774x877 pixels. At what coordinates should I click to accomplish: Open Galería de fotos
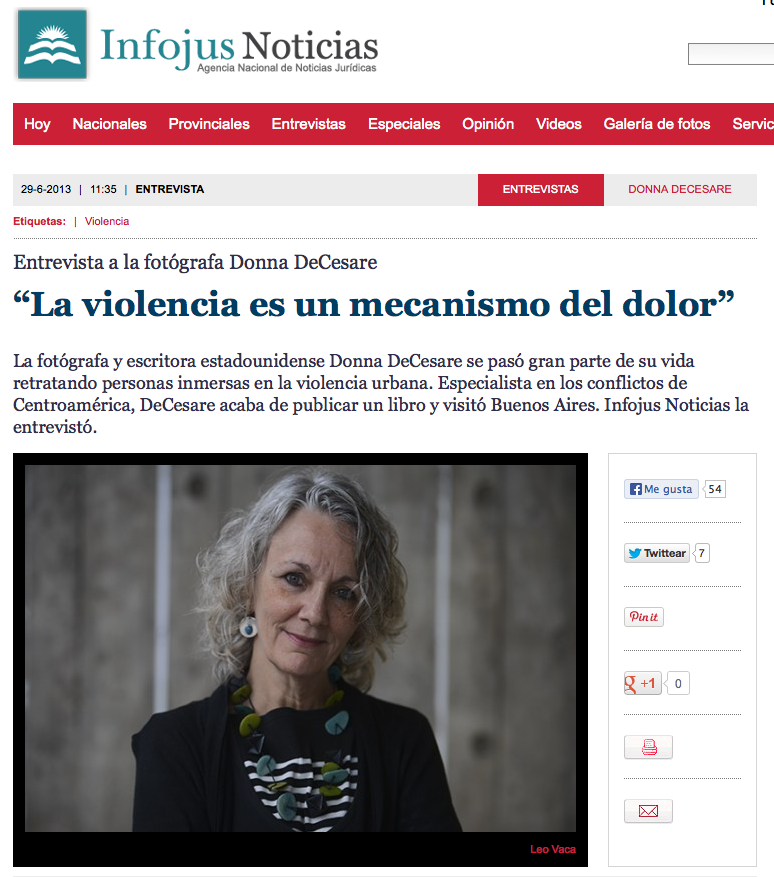(657, 124)
